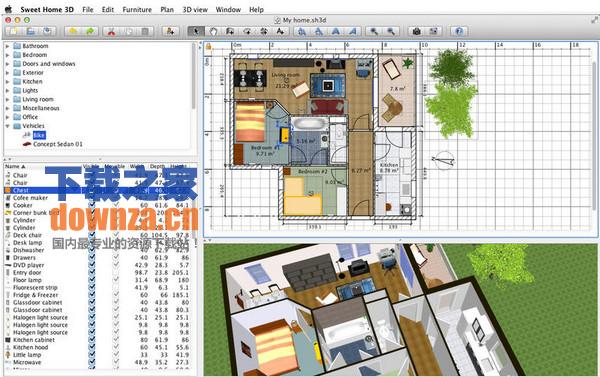This screenshot has width=600, height=377.
Task: Activate the Pan hand tool
Action: coord(213,31)
